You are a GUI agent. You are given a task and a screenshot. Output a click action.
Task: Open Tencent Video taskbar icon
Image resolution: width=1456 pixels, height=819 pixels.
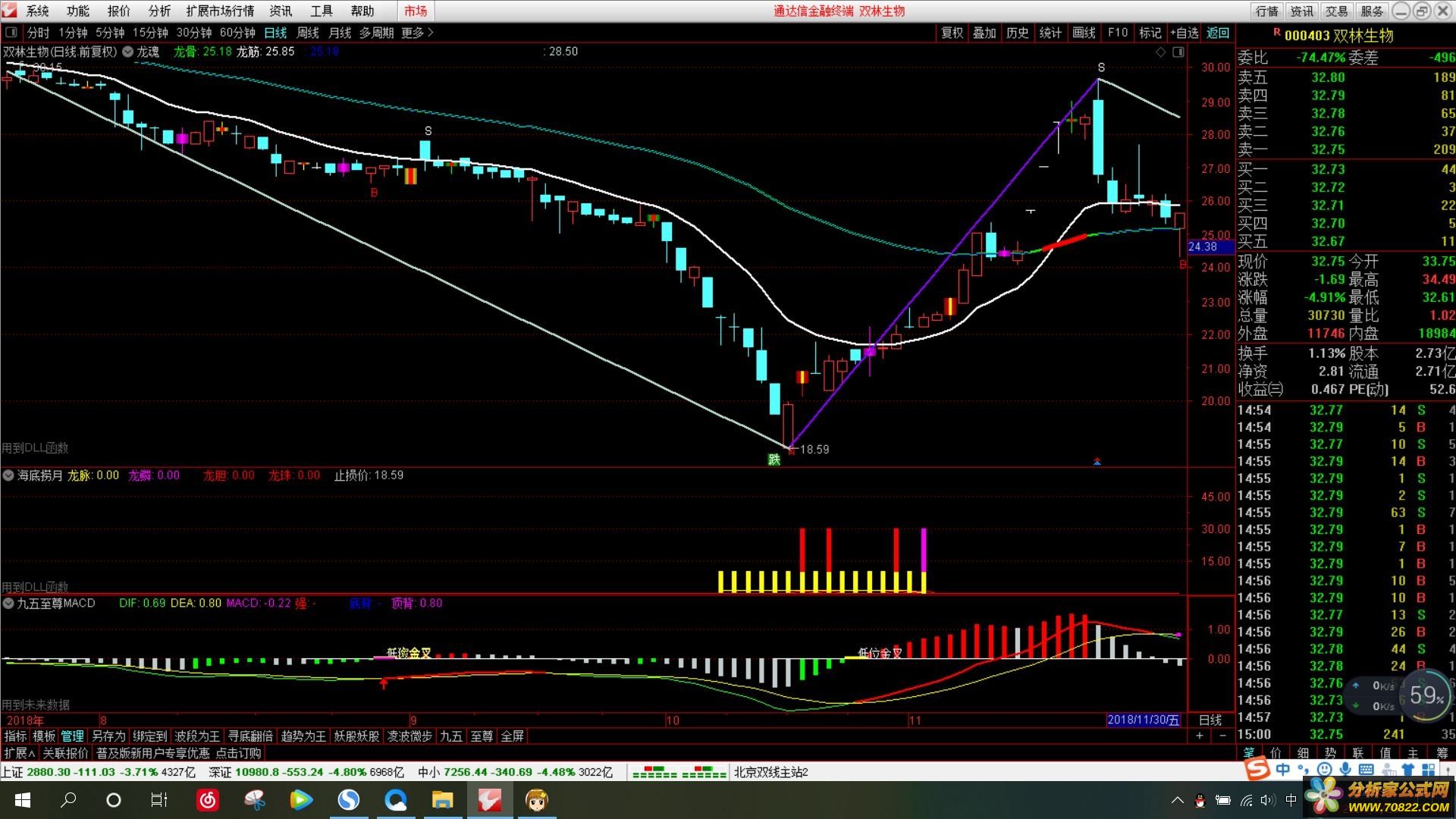coord(301,800)
